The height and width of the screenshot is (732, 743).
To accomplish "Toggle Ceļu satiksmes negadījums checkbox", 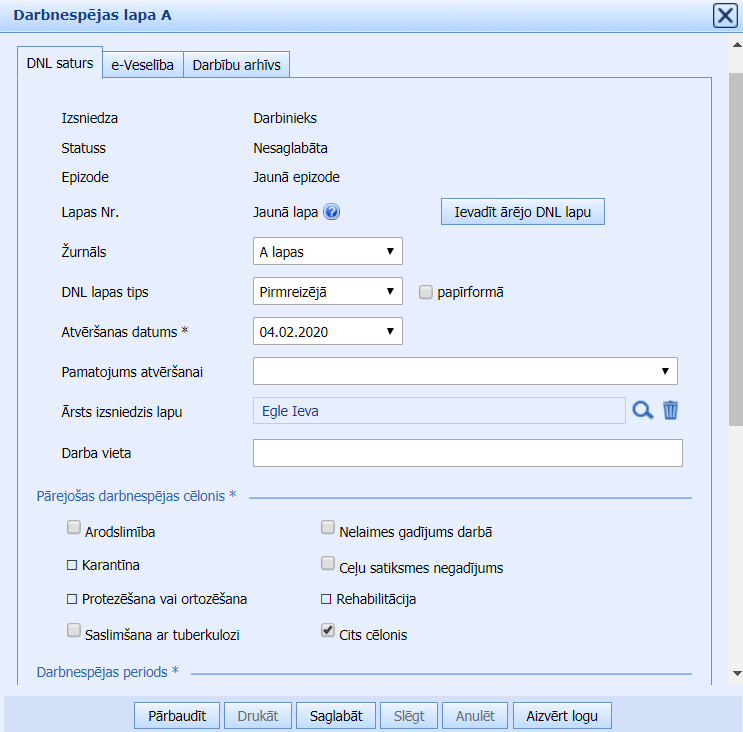I will 327,564.
